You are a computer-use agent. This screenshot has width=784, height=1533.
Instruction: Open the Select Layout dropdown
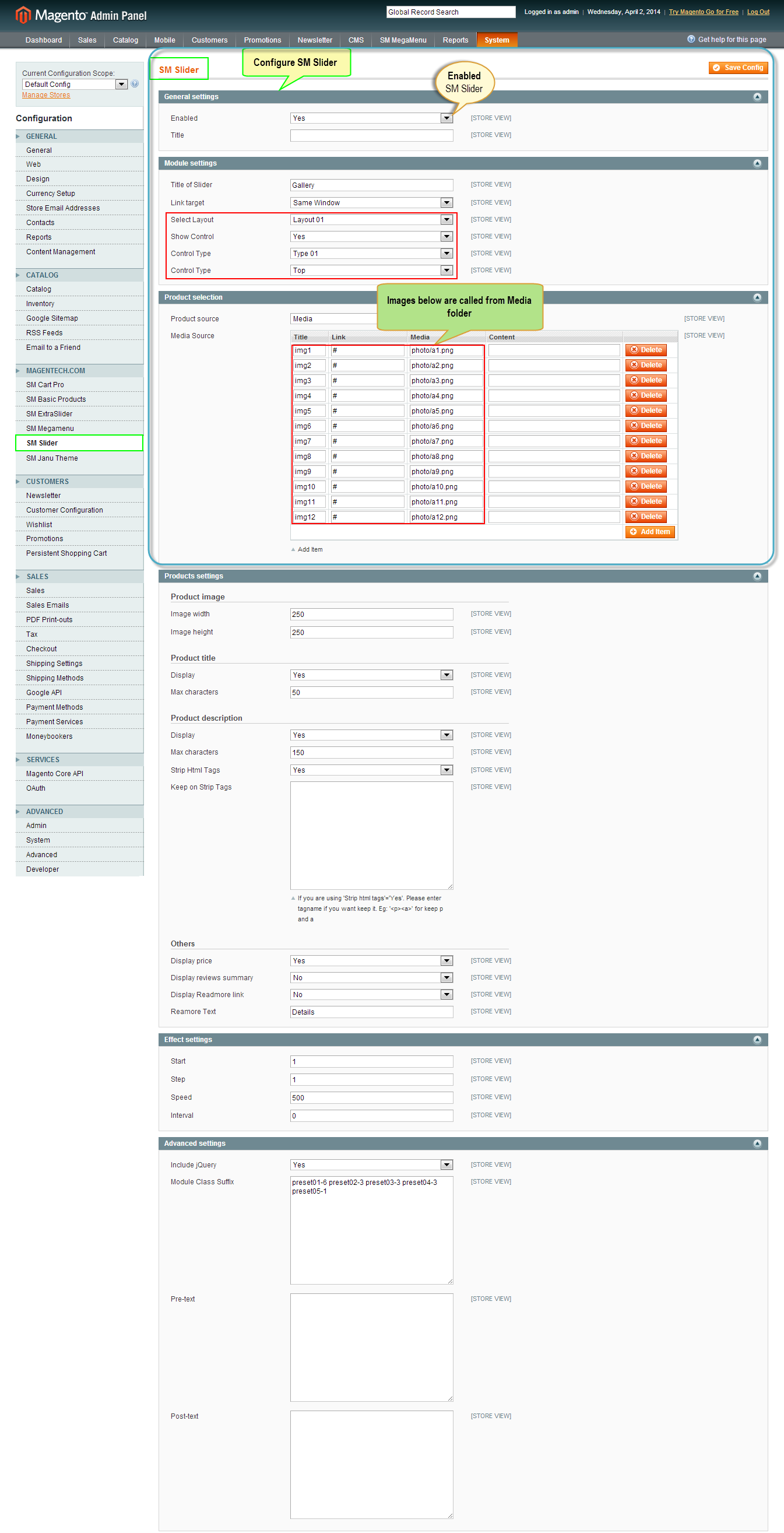click(372, 220)
